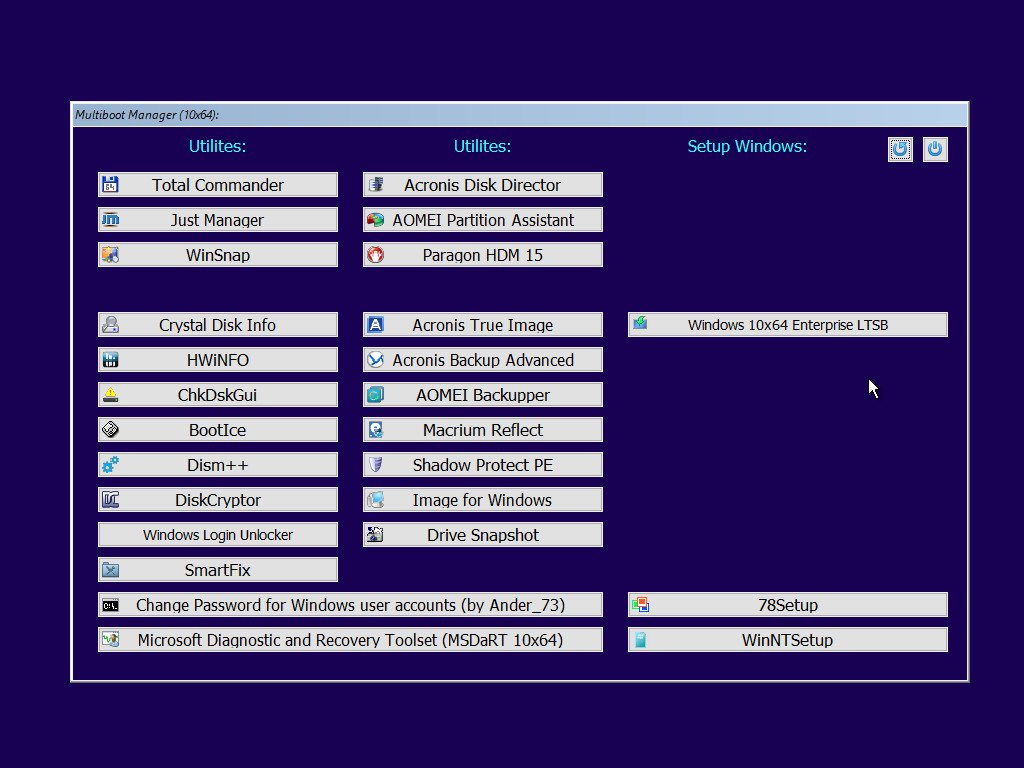Click the ChkDskGui warning drive icon
1024x768 pixels.
click(110, 394)
